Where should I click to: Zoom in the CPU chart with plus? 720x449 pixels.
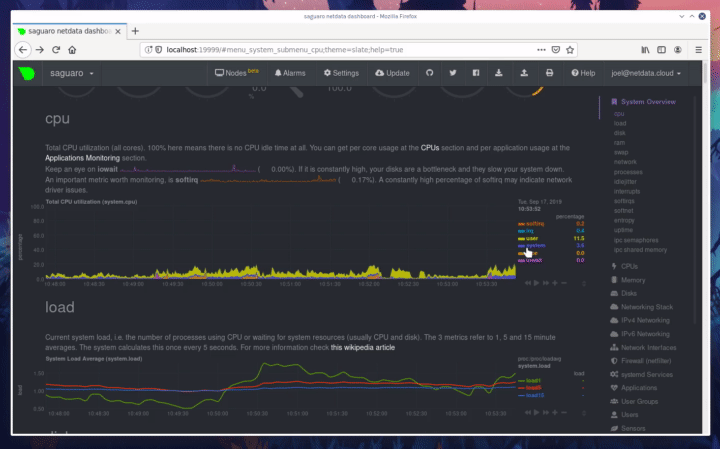pos(555,283)
